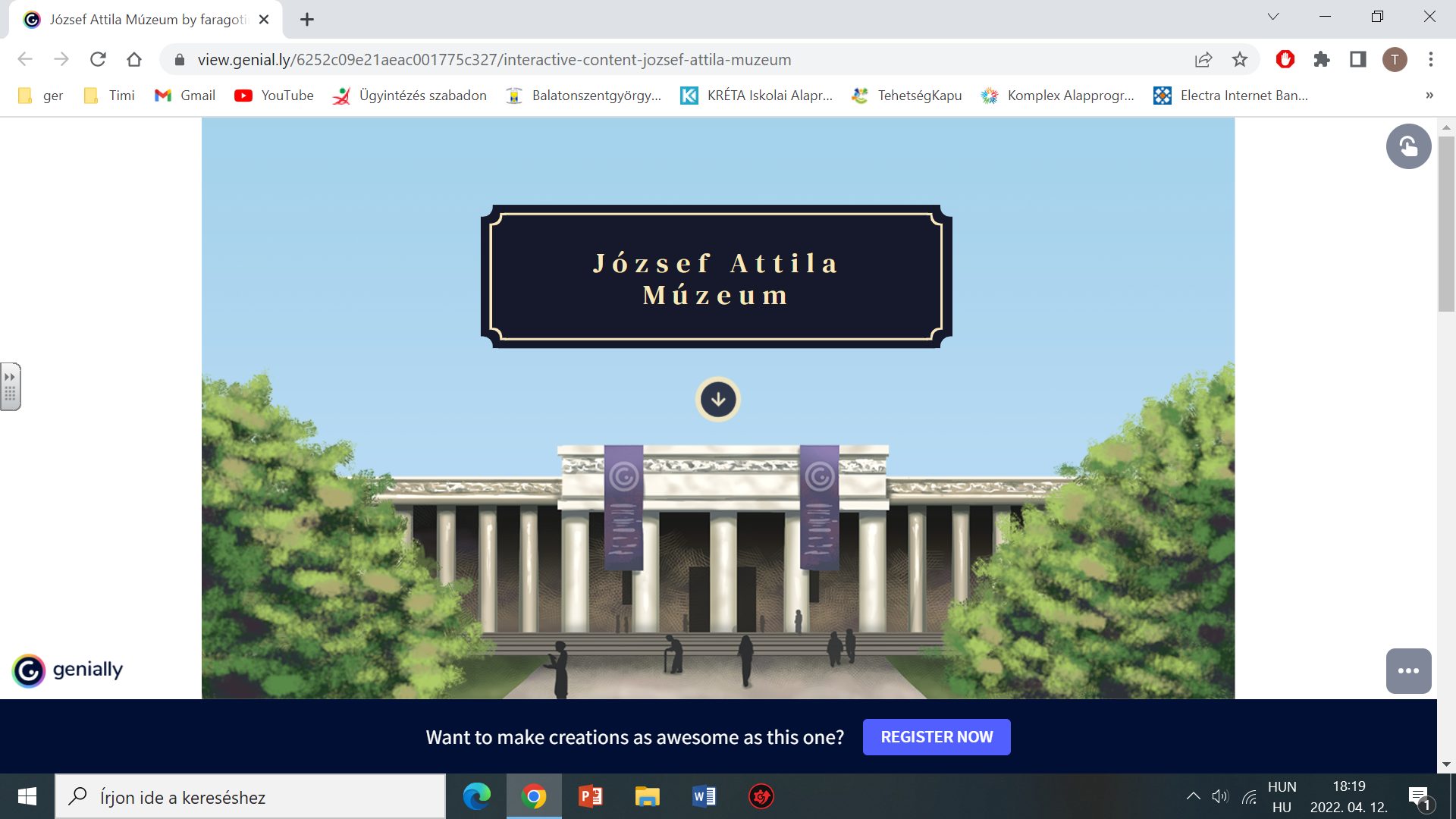Open the Windows Start menu

(x=27, y=796)
